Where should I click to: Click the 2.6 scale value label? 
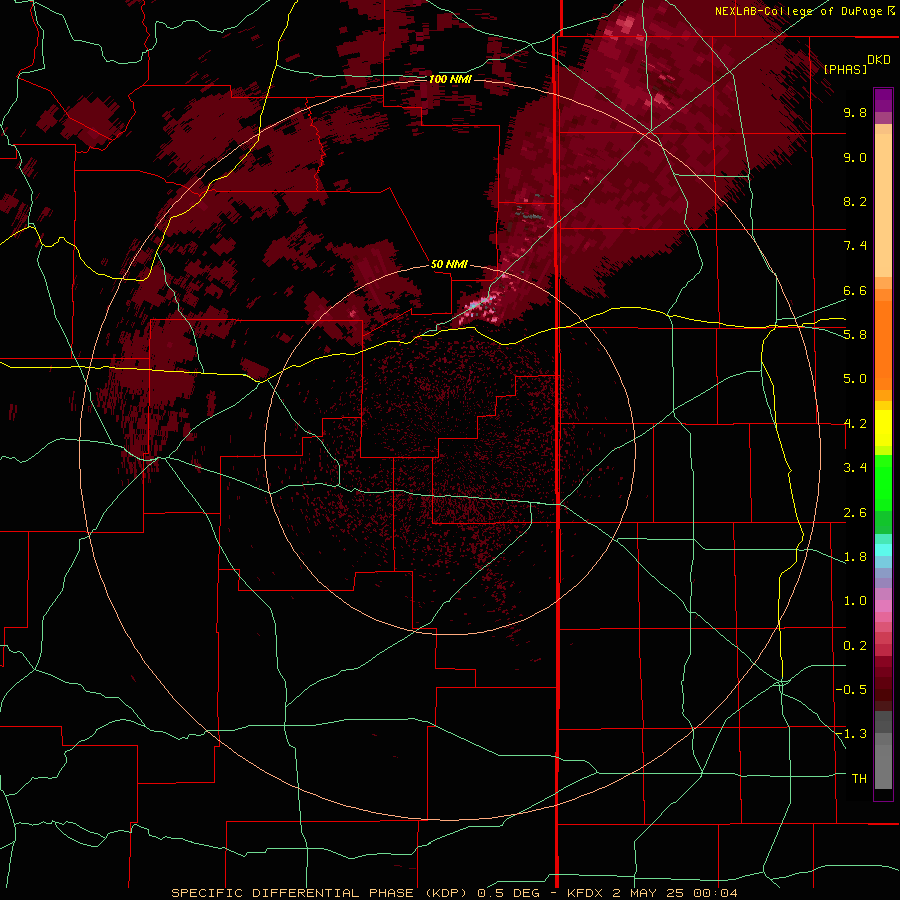tap(855, 513)
